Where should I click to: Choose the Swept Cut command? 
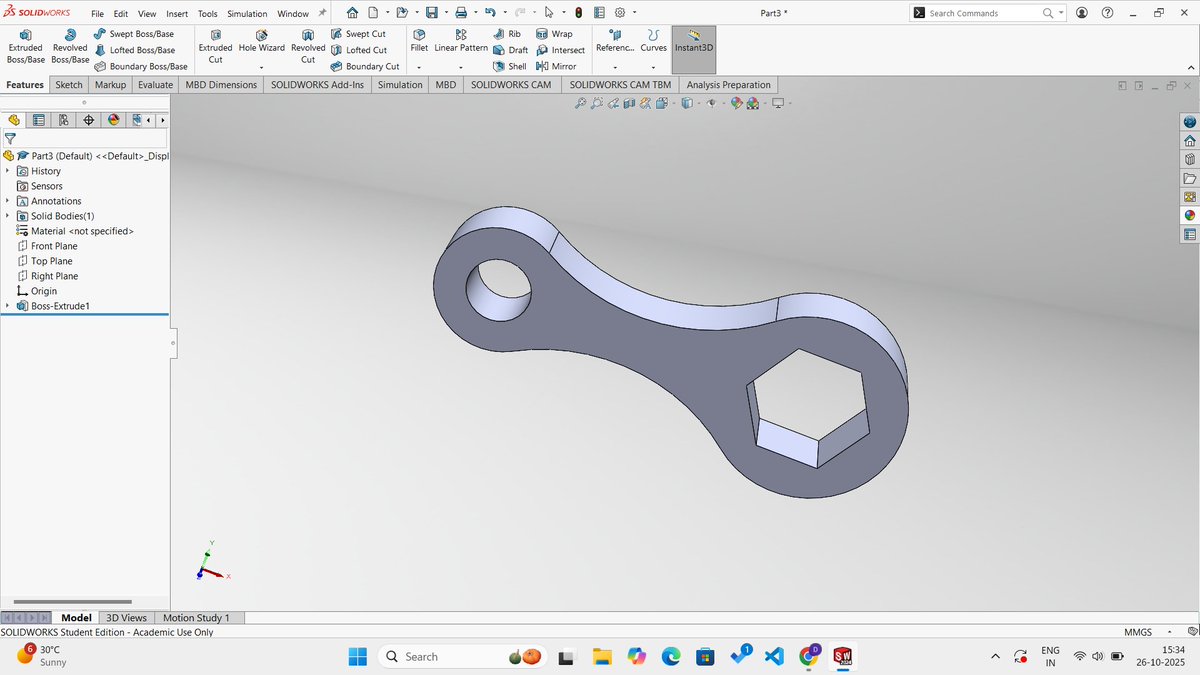click(x=357, y=34)
